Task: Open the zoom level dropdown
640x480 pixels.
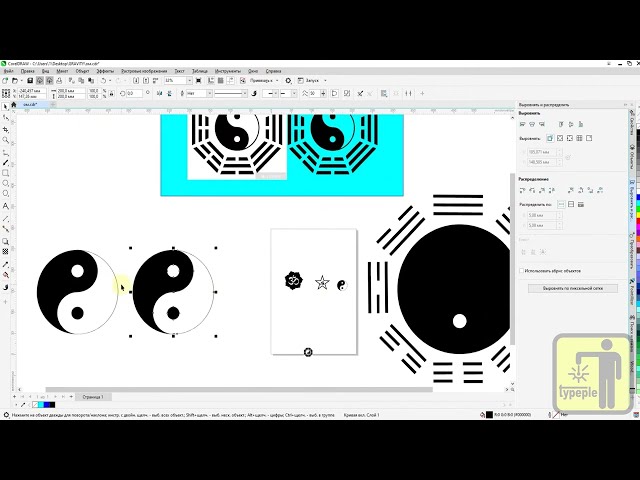Action: pyautogui.click(x=189, y=80)
